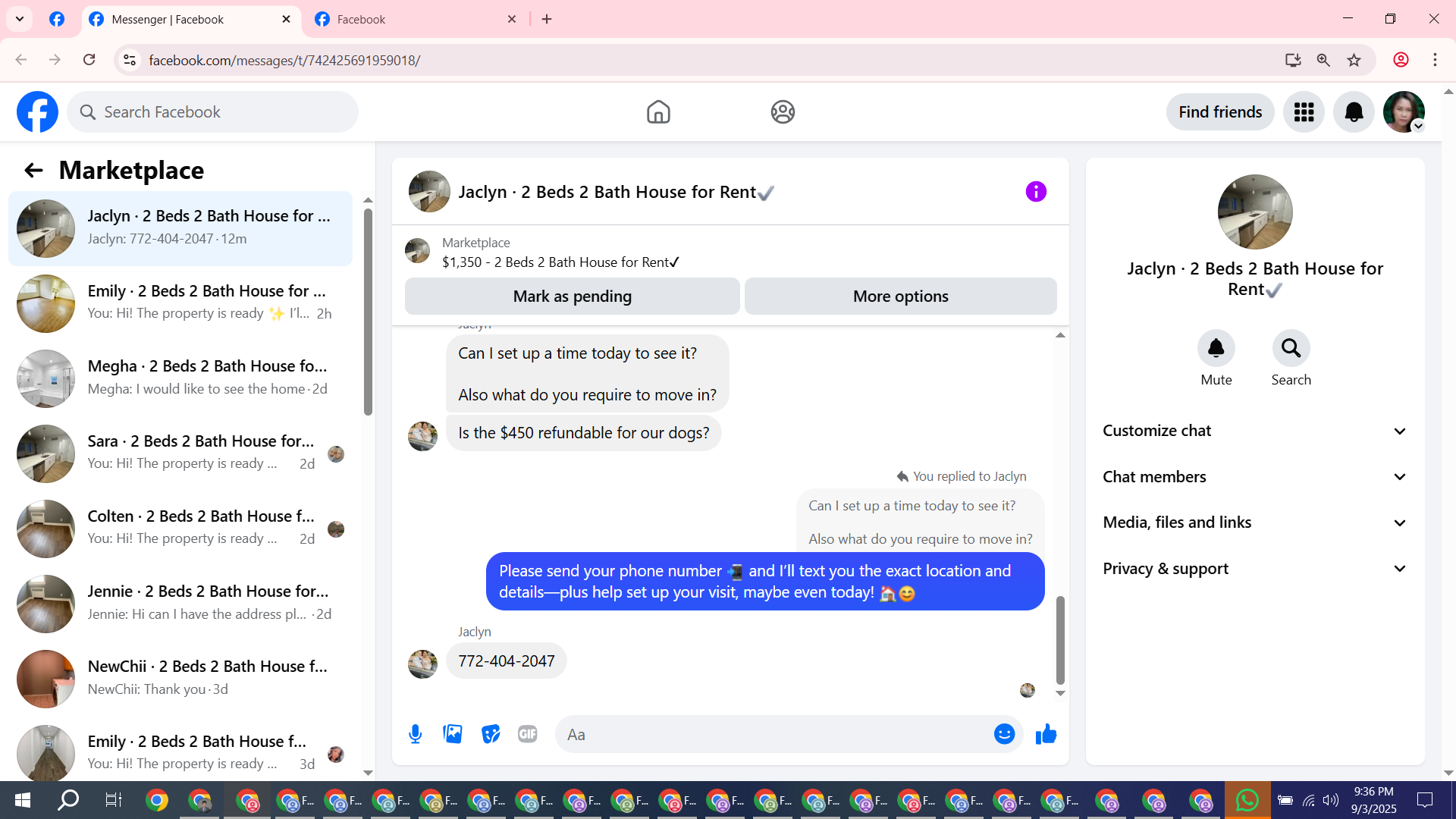Attach a photo or file
The image size is (1456, 819).
click(453, 734)
